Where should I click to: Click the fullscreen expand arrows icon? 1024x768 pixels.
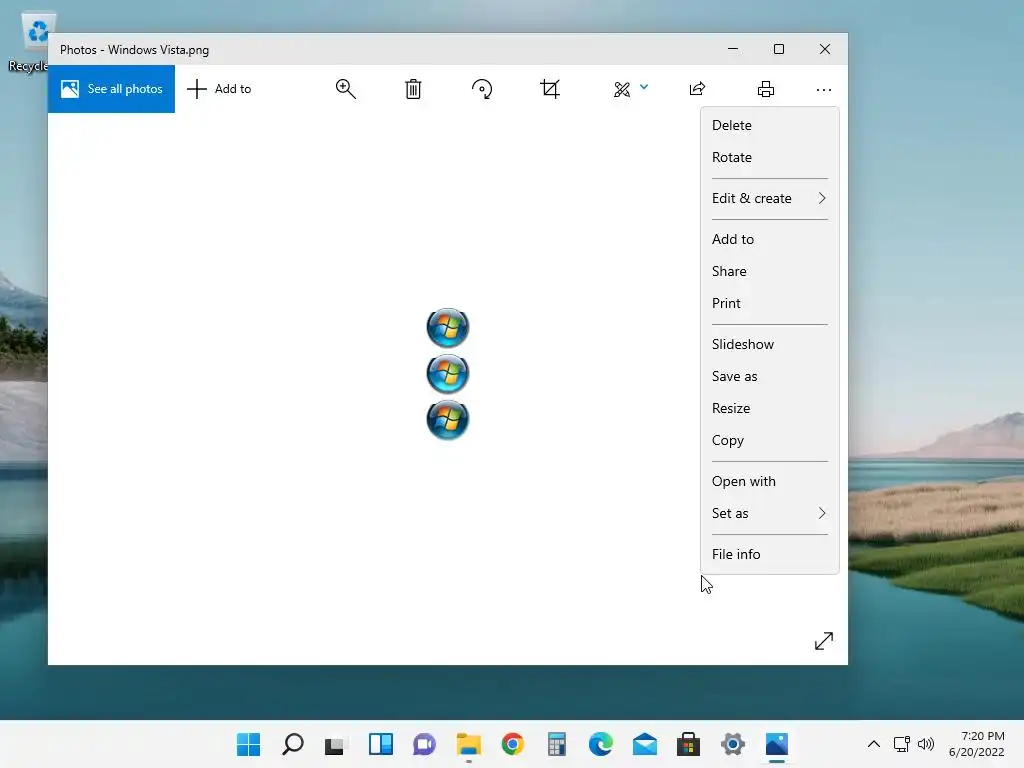824,641
